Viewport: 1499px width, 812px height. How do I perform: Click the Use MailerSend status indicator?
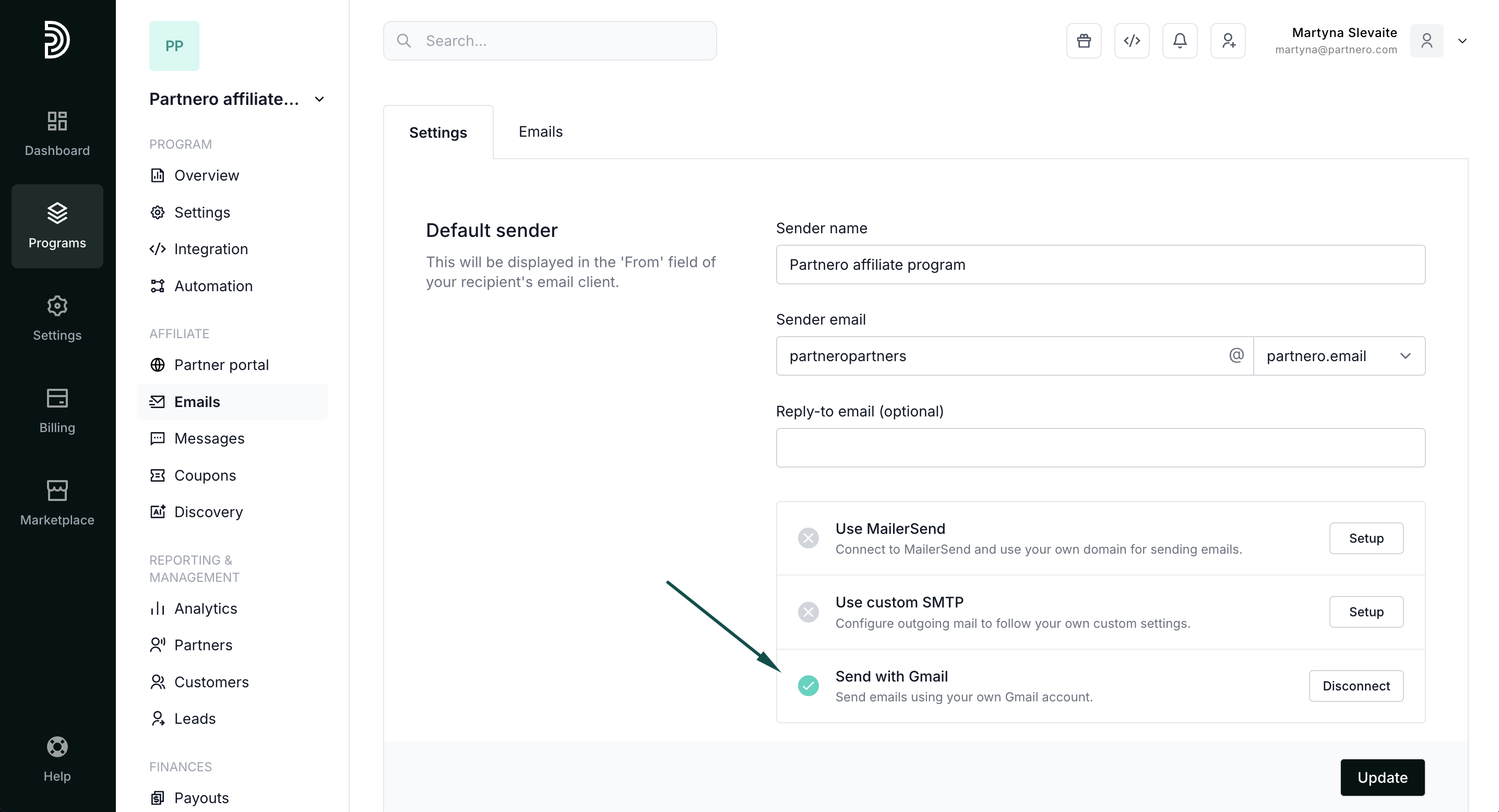tap(808, 538)
